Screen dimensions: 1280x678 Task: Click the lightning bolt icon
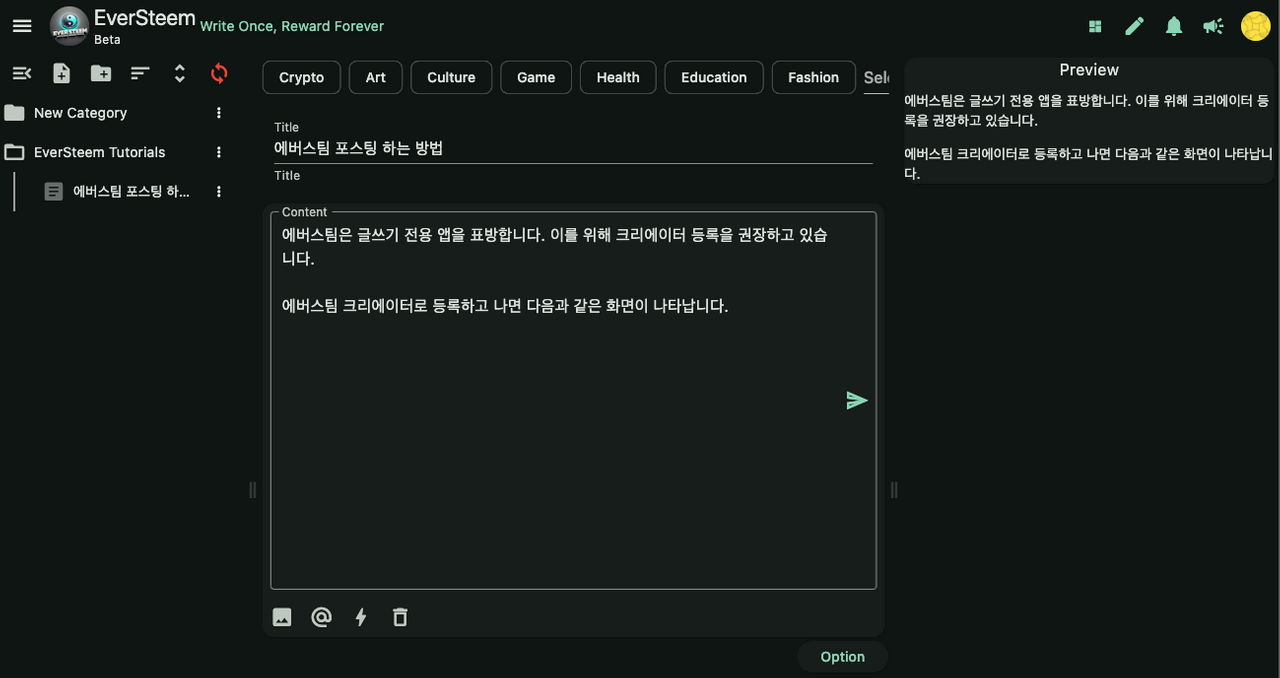pyautogui.click(x=361, y=617)
